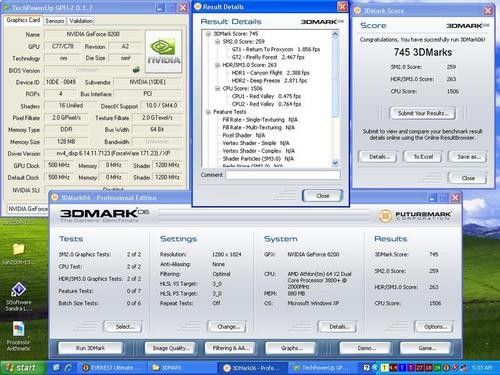Screen dimensions: 500x375
Task: Click the BIOS save chip icon in GPU-Z
Action: coord(136,70)
